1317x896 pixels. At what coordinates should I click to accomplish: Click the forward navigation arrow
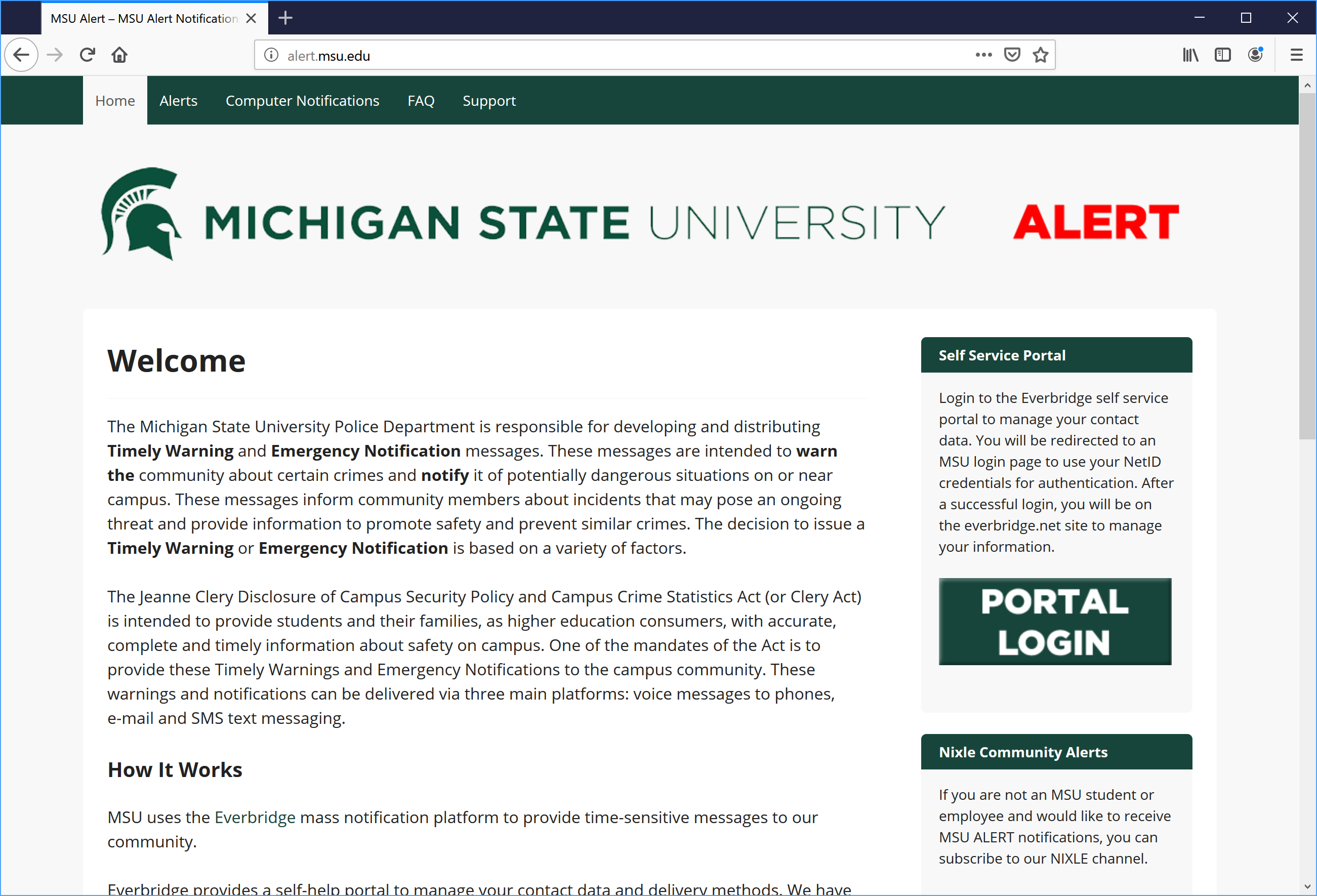[55, 55]
